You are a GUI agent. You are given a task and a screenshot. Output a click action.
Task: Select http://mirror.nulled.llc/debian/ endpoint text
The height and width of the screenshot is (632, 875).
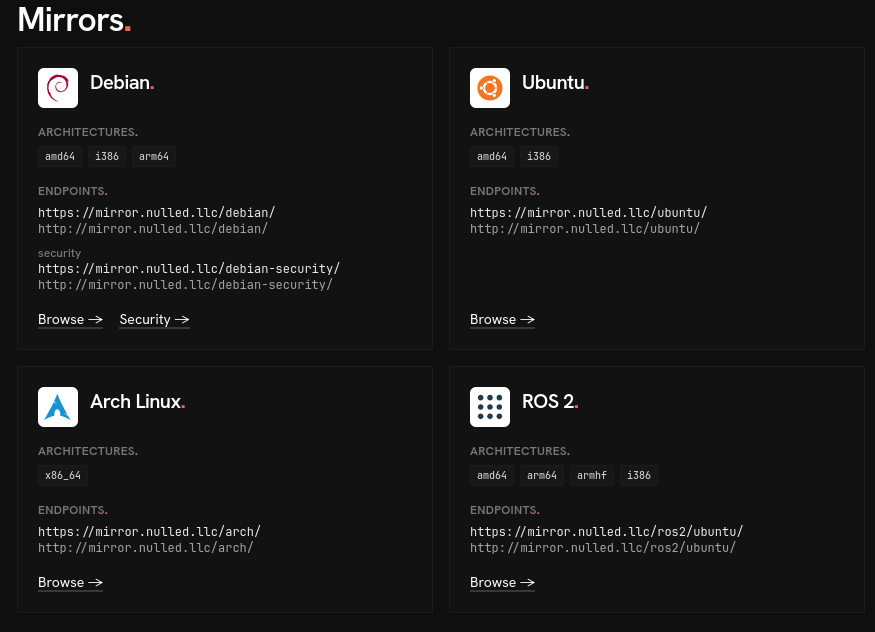(153, 229)
